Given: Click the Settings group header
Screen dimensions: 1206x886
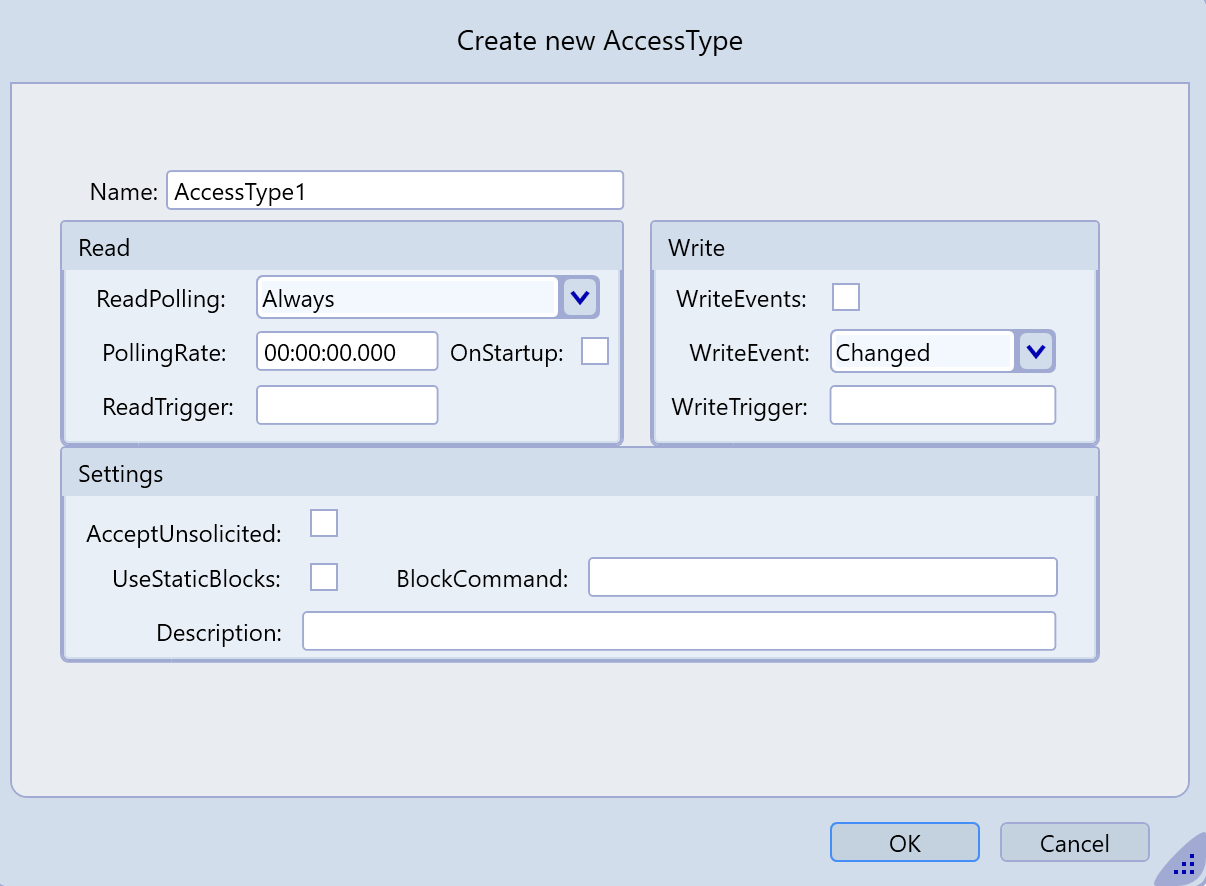Looking at the screenshot, I should (580, 473).
